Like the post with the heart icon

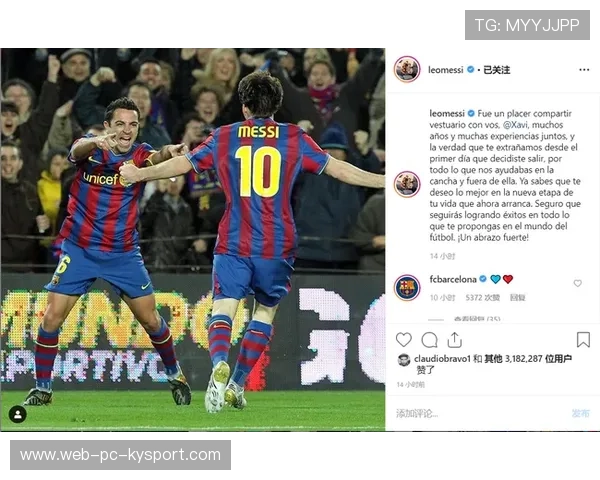(x=403, y=340)
